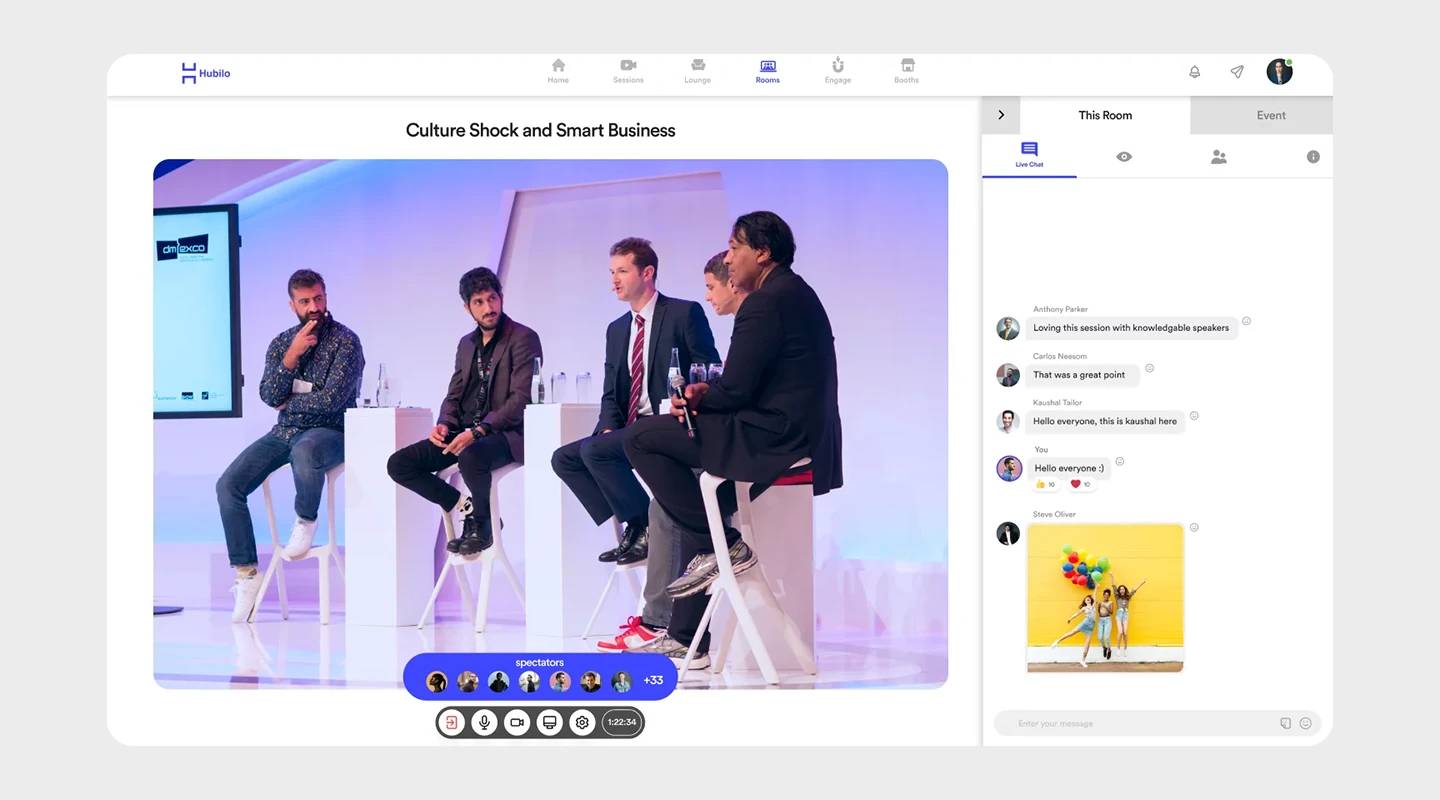Screen dimensions: 1440x800
Task: Open stream settings via the gear icon
Action: point(582,722)
